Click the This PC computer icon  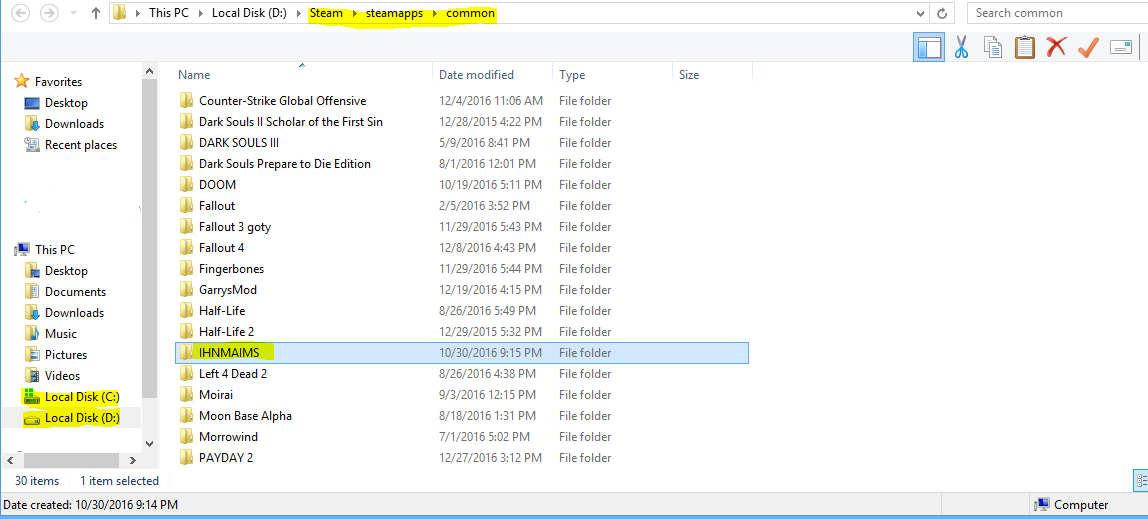coord(22,250)
